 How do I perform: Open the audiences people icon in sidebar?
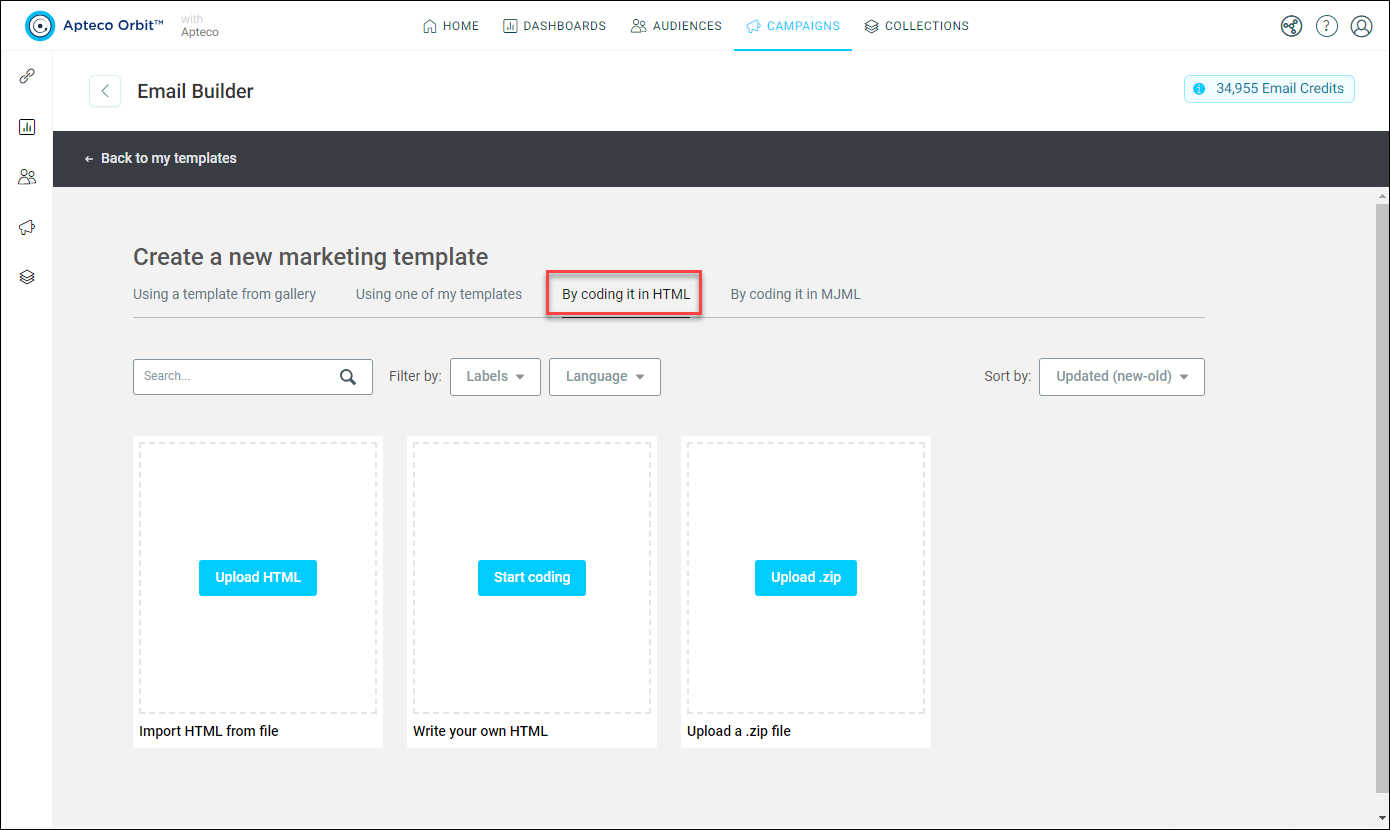click(x=27, y=177)
